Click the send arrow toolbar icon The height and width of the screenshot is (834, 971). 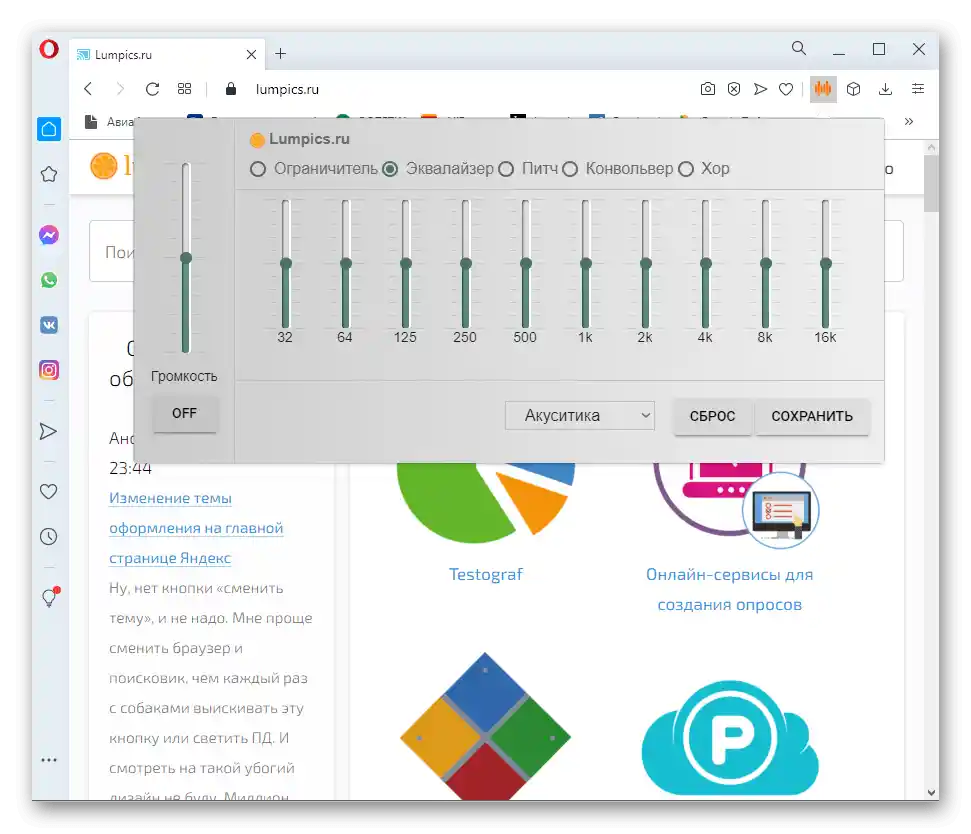tap(760, 89)
